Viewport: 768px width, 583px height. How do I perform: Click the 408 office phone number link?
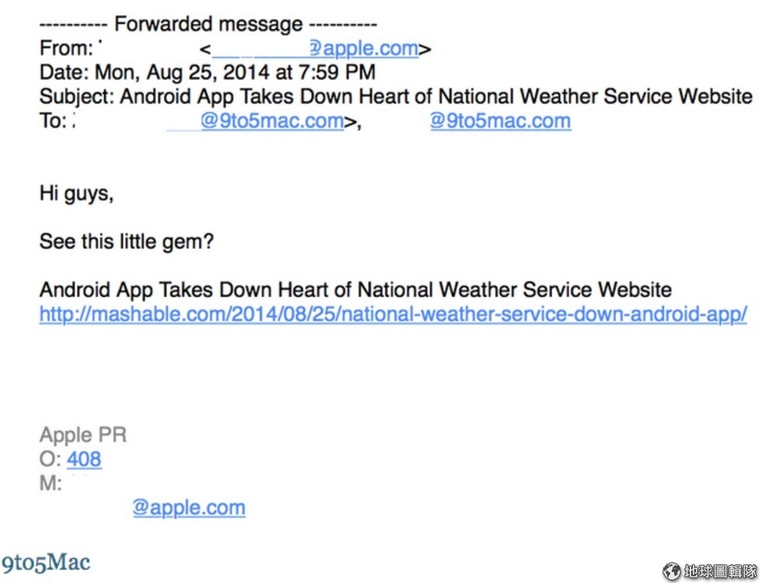coord(84,460)
